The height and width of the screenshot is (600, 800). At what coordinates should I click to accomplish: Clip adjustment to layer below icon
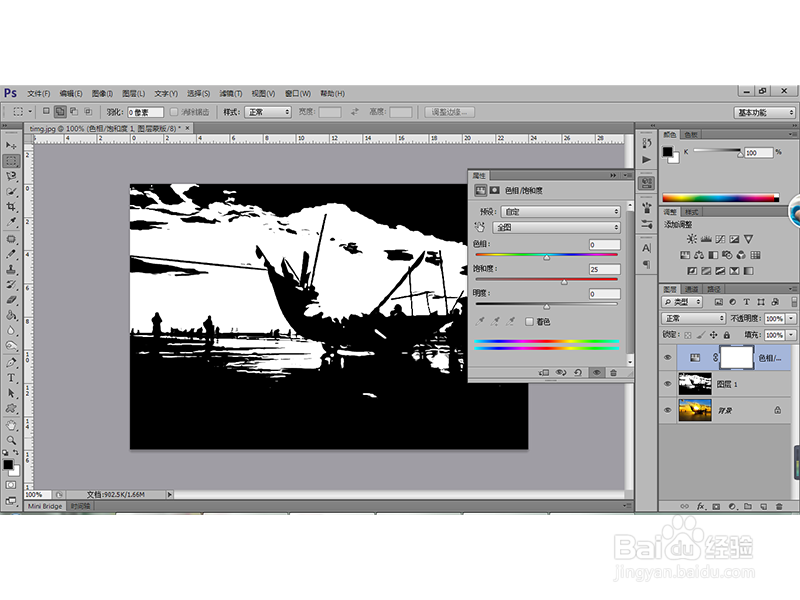point(544,373)
